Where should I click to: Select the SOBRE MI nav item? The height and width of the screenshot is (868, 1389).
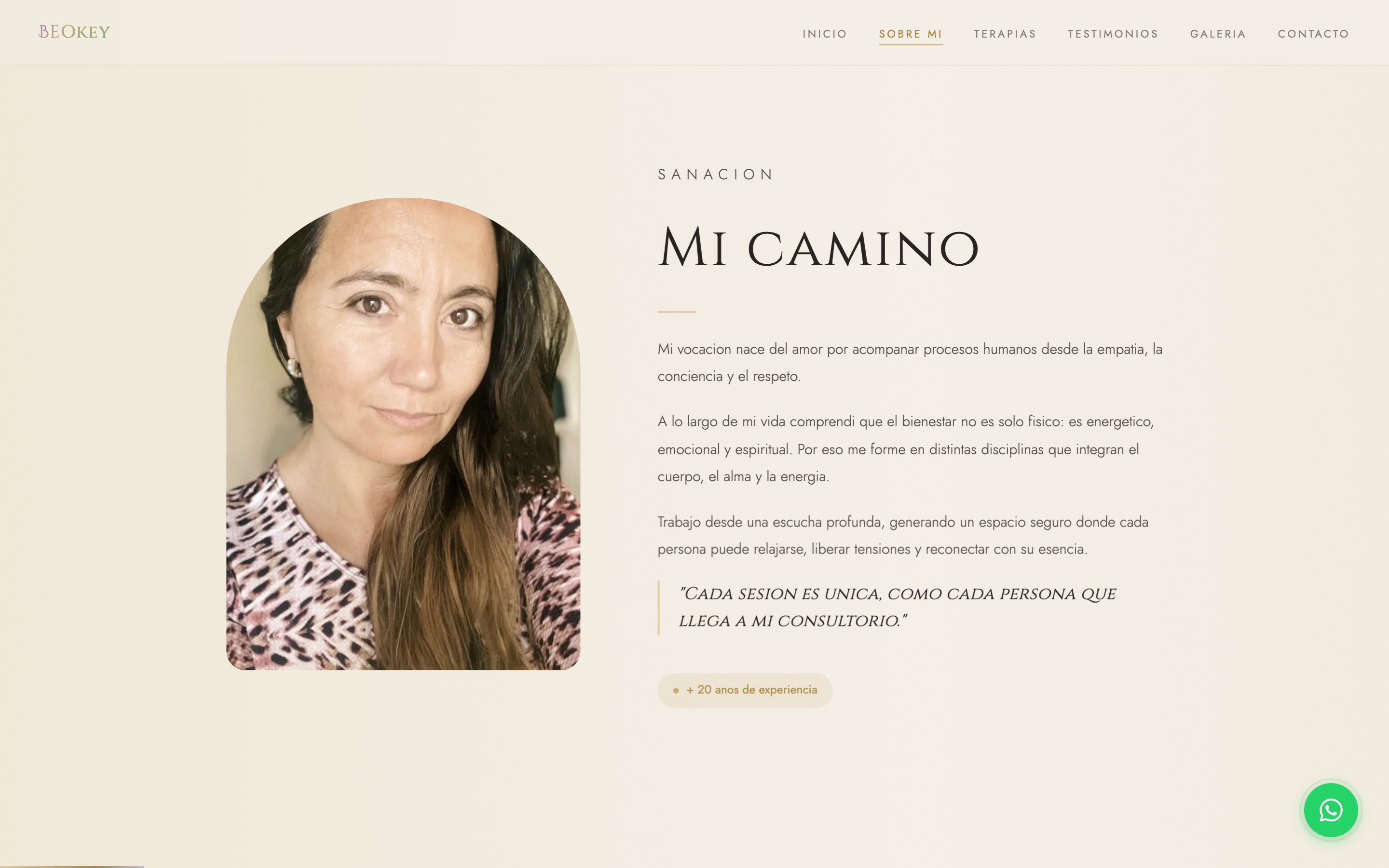910,34
